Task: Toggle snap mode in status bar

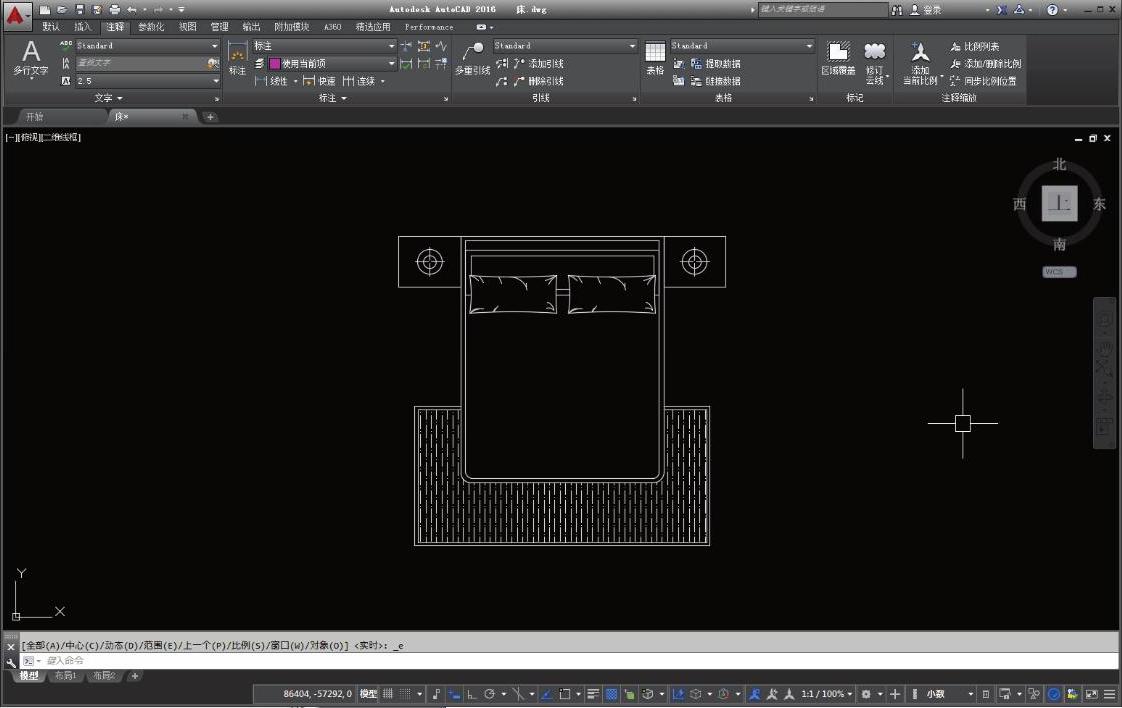Action: point(405,694)
